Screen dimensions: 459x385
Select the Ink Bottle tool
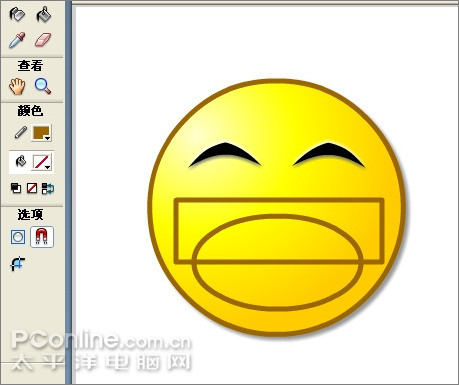click(x=17, y=15)
